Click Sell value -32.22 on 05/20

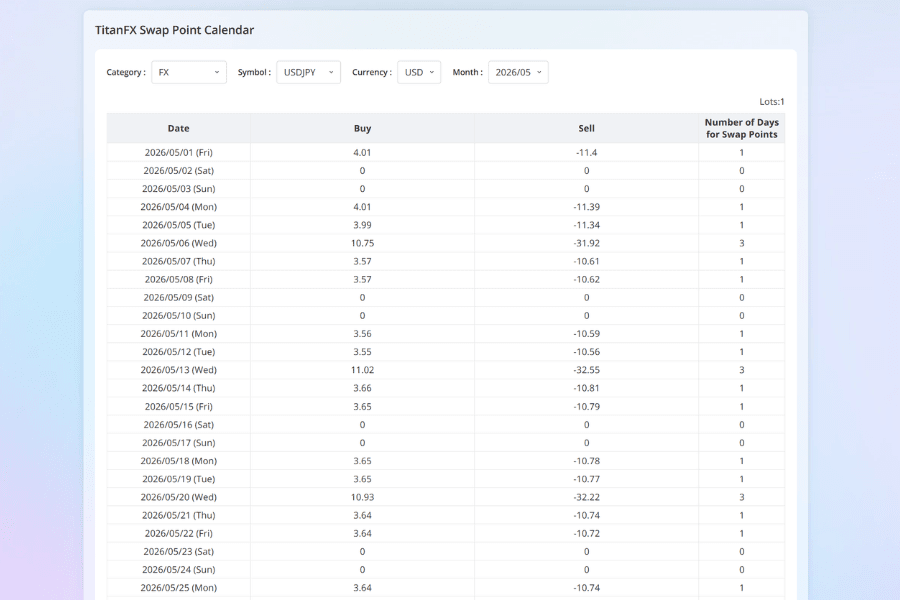(586, 497)
